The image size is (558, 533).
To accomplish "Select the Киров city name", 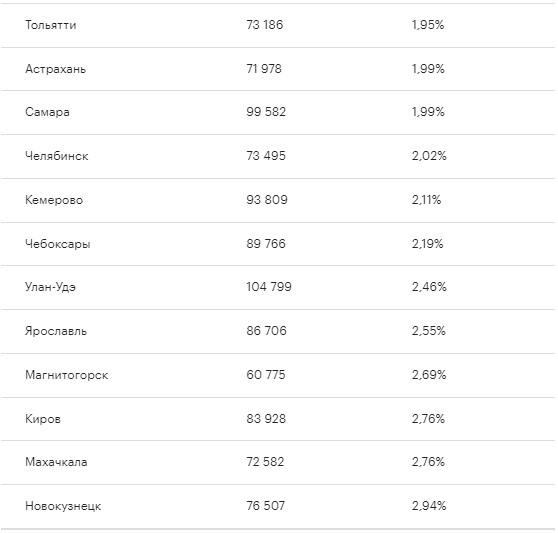I will tap(43, 419).
